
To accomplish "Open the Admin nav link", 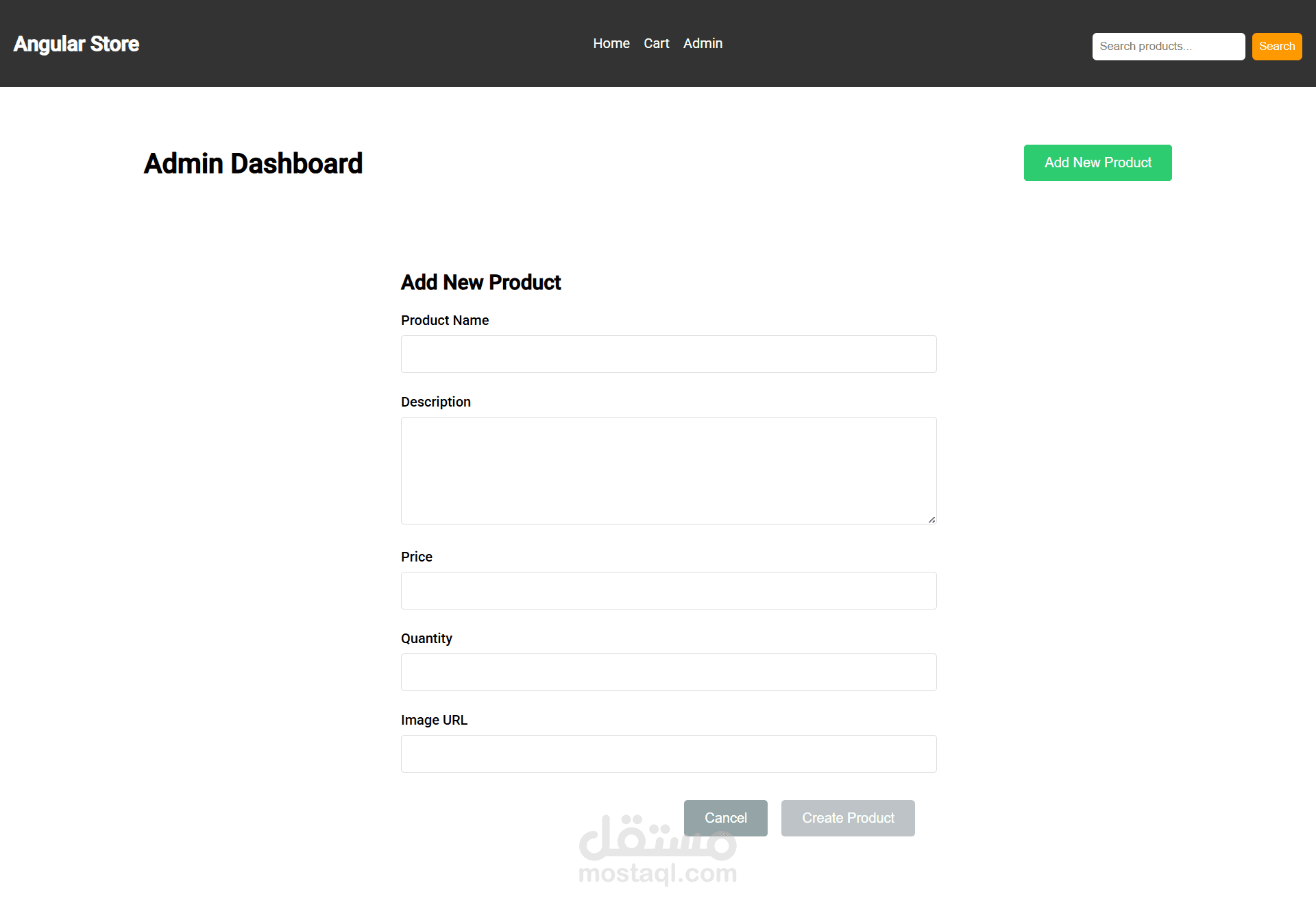I will (x=703, y=43).
